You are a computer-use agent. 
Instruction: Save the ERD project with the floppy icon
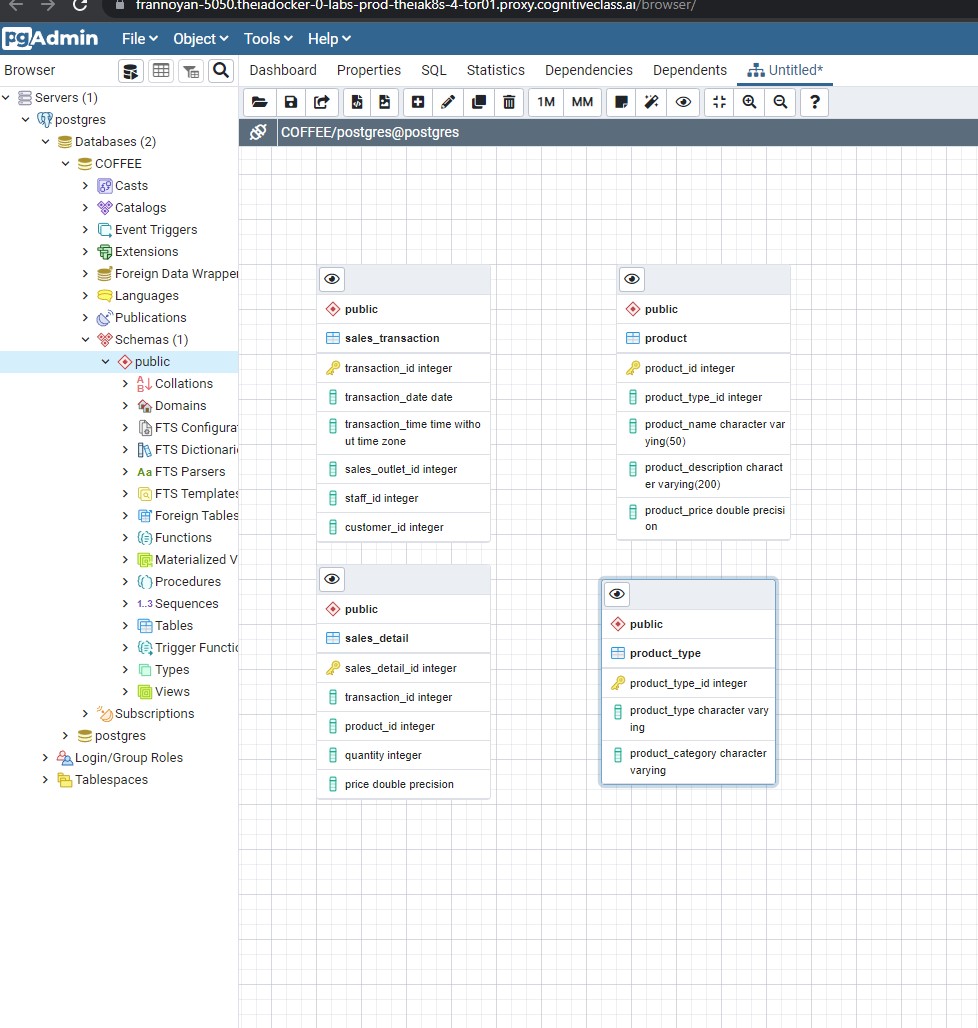(x=290, y=102)
